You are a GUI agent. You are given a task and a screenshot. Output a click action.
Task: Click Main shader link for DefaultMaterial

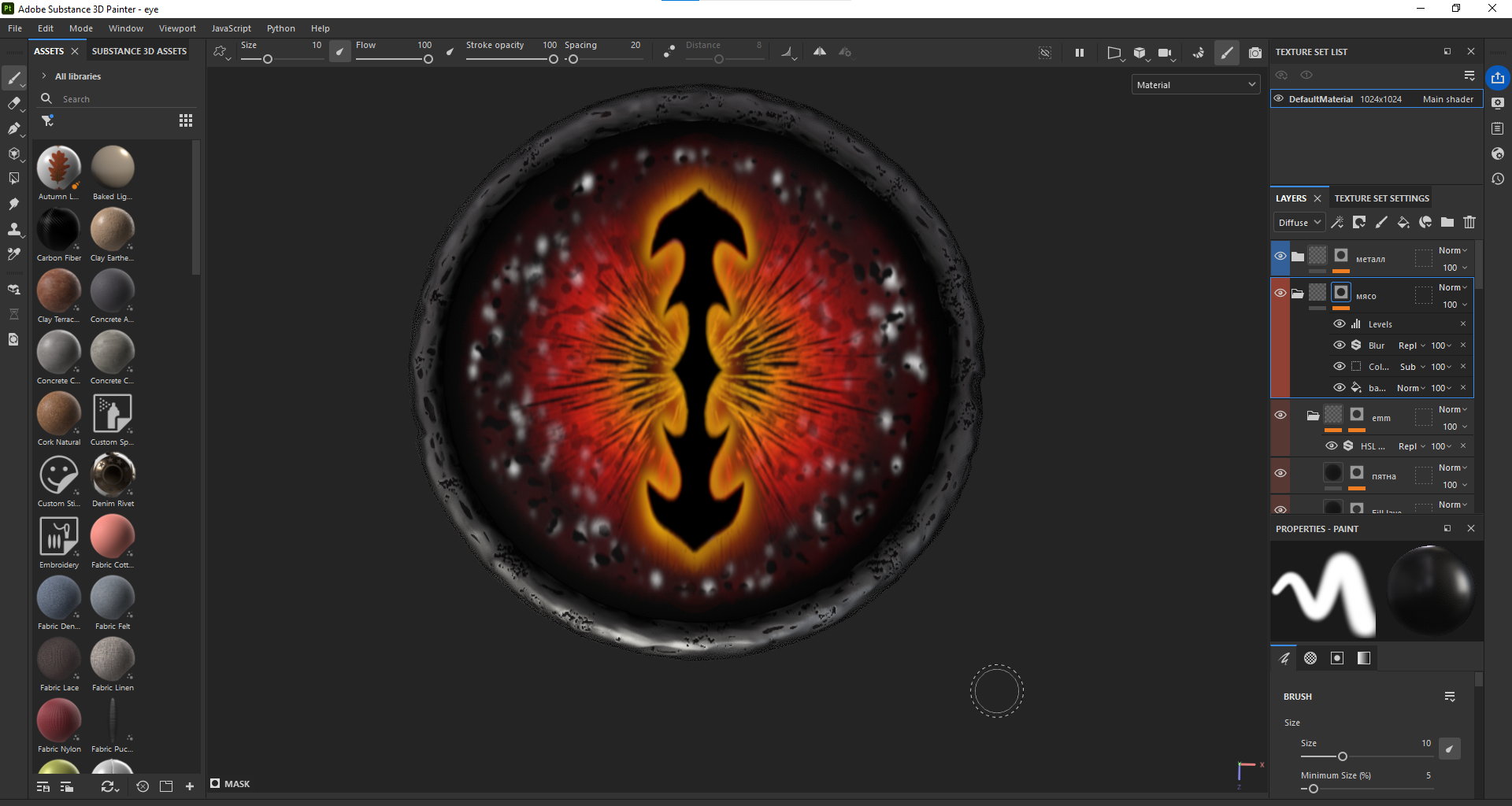[x=1447, y=99]
